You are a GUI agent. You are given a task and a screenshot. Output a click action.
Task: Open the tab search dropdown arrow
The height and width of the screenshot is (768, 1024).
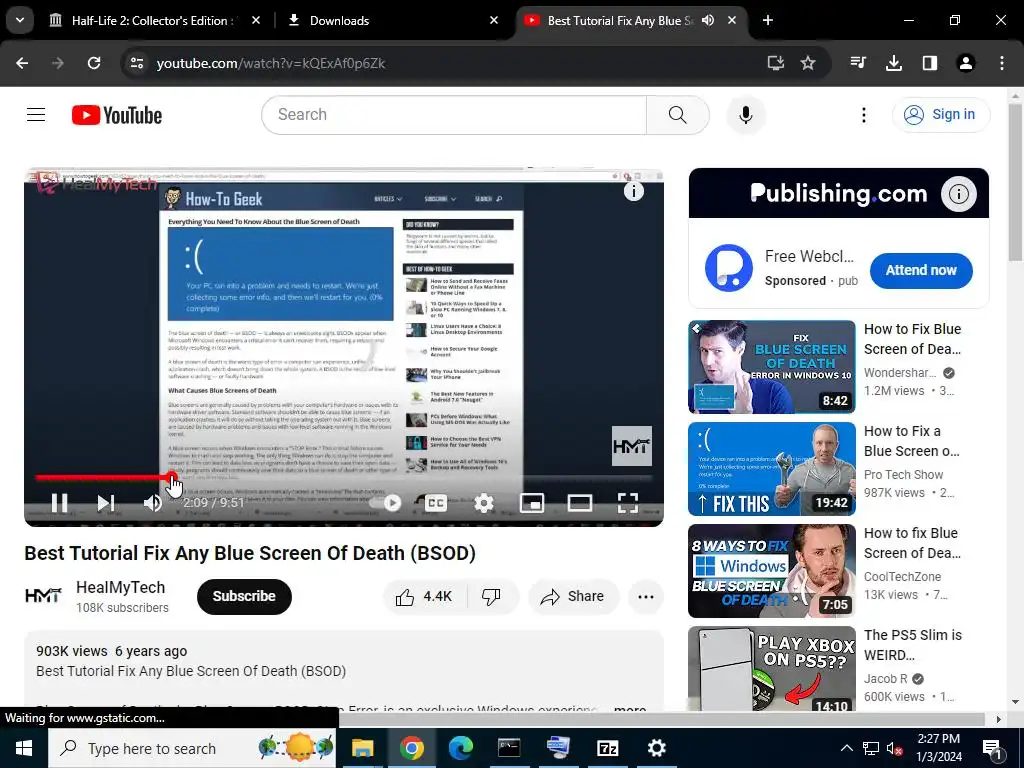click(x=20, y=20)
